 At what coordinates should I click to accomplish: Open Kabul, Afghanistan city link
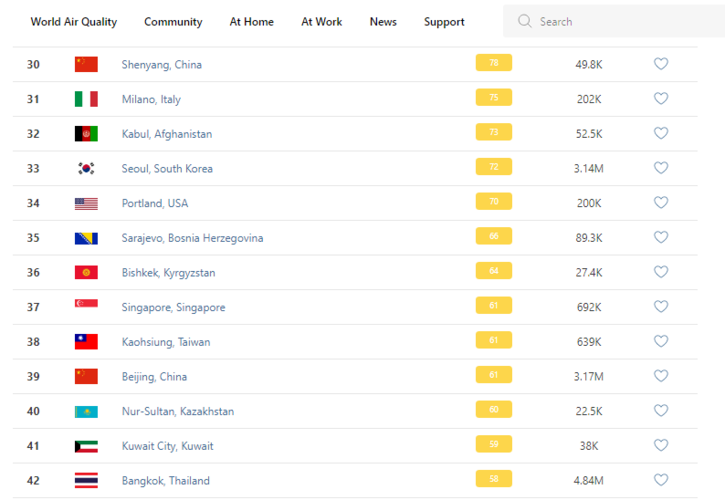point(166,134)
